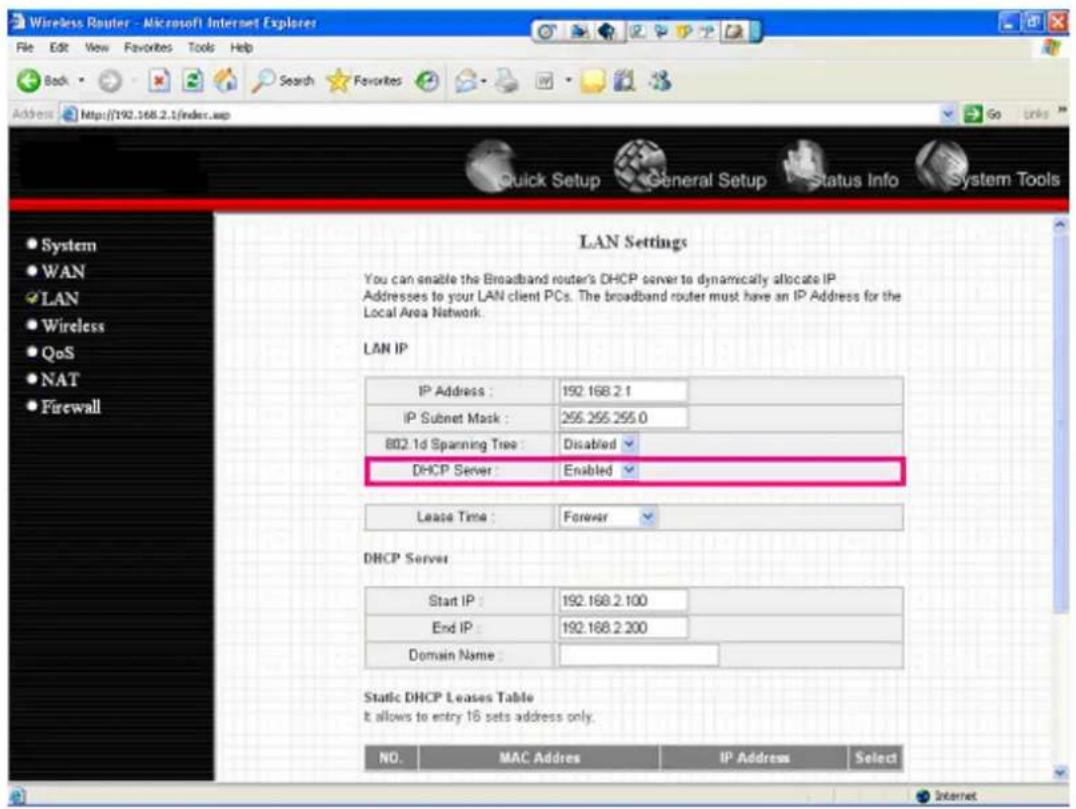Open the Favorites menu
This screenshot has height=809, width=1076.
148,47
